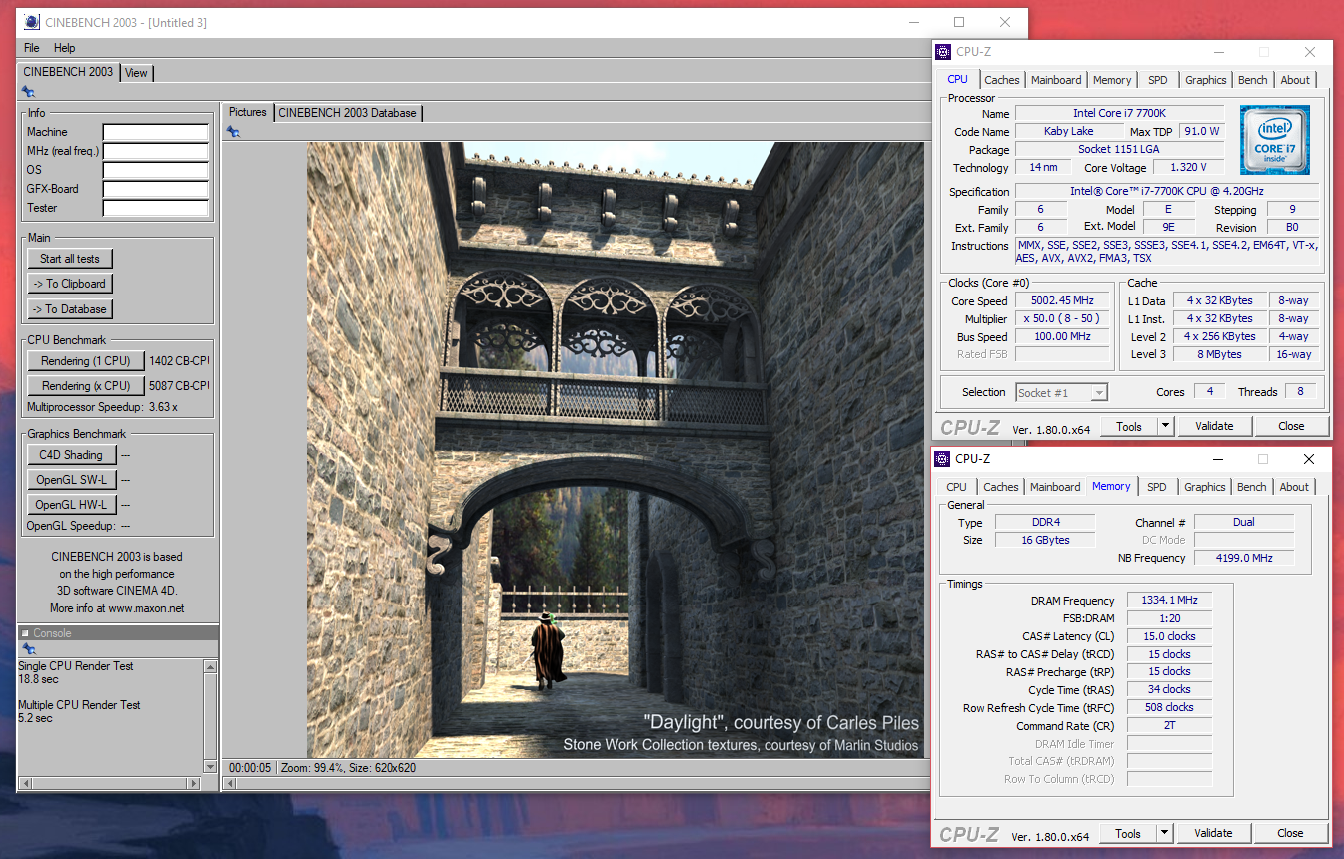Click the Tester input field
Screen dimensions: 1344x859
click(155, 208)
